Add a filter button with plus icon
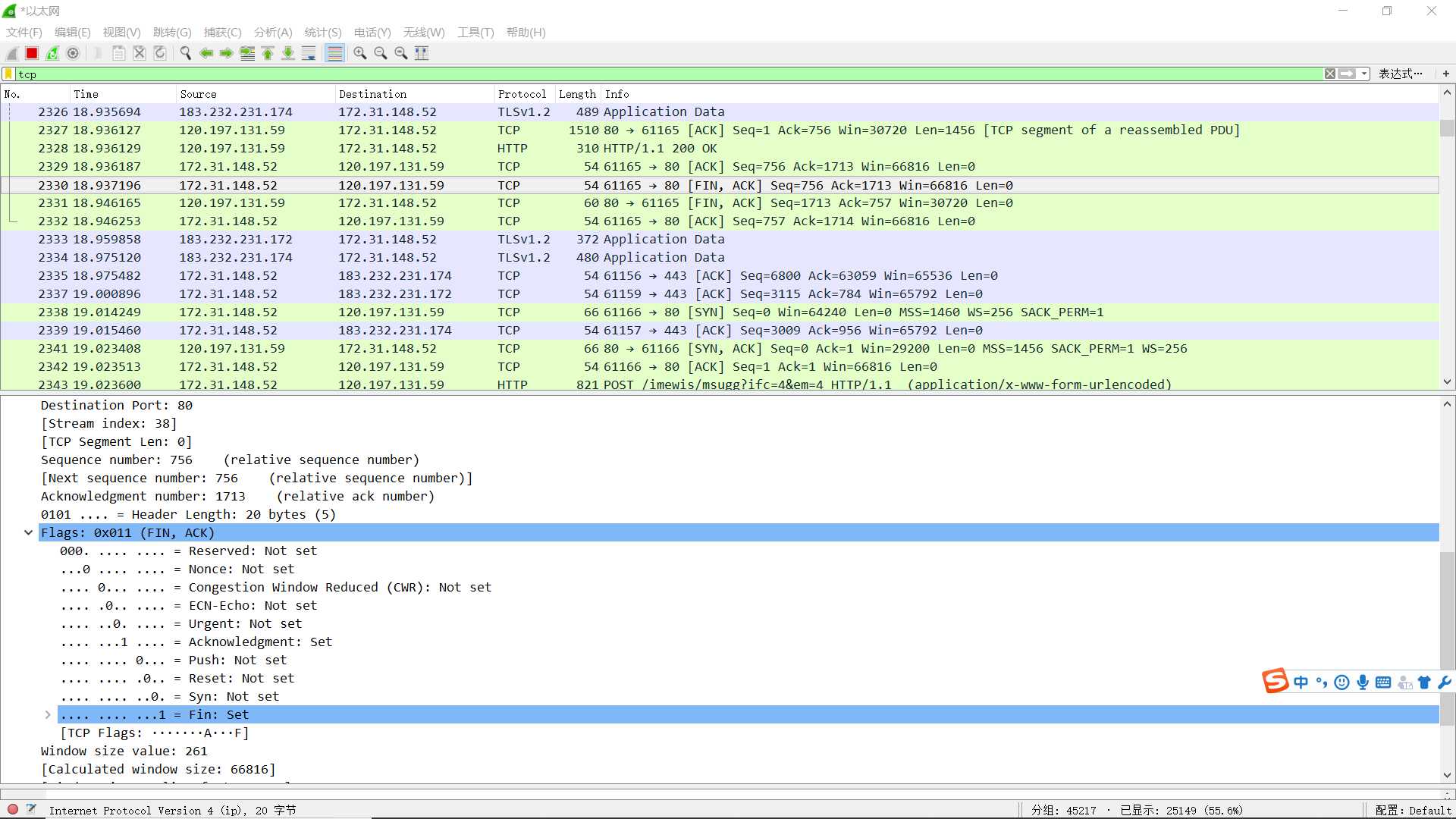This screenshot has width=1456, height=819. click(1445, 74)
